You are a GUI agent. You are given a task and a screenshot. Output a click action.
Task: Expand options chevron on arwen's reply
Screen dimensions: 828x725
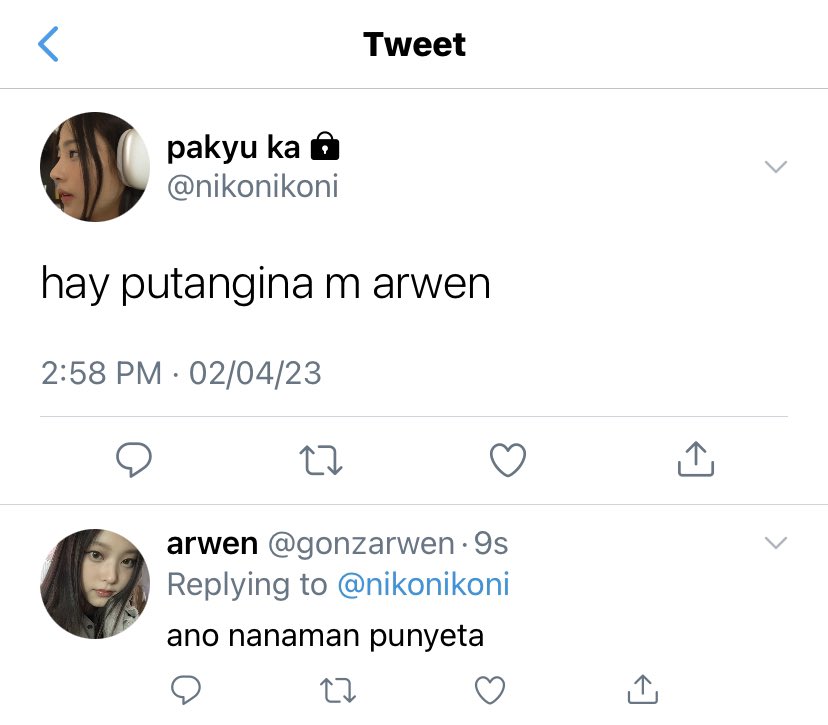coord(776,542)
